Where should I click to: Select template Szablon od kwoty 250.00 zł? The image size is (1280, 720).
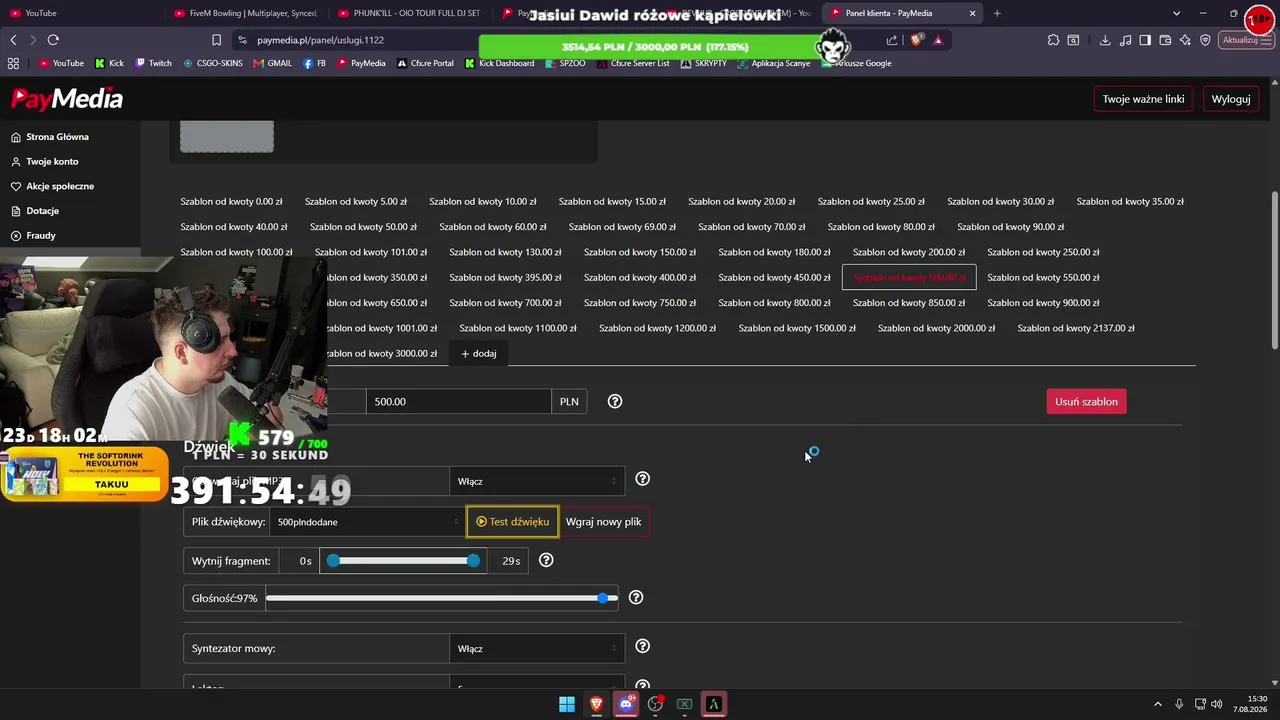click(1043, 252)
